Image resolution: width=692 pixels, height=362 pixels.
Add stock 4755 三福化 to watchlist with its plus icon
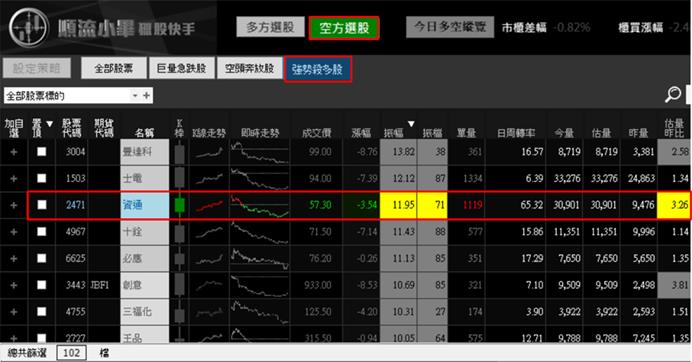click(14, 312)
